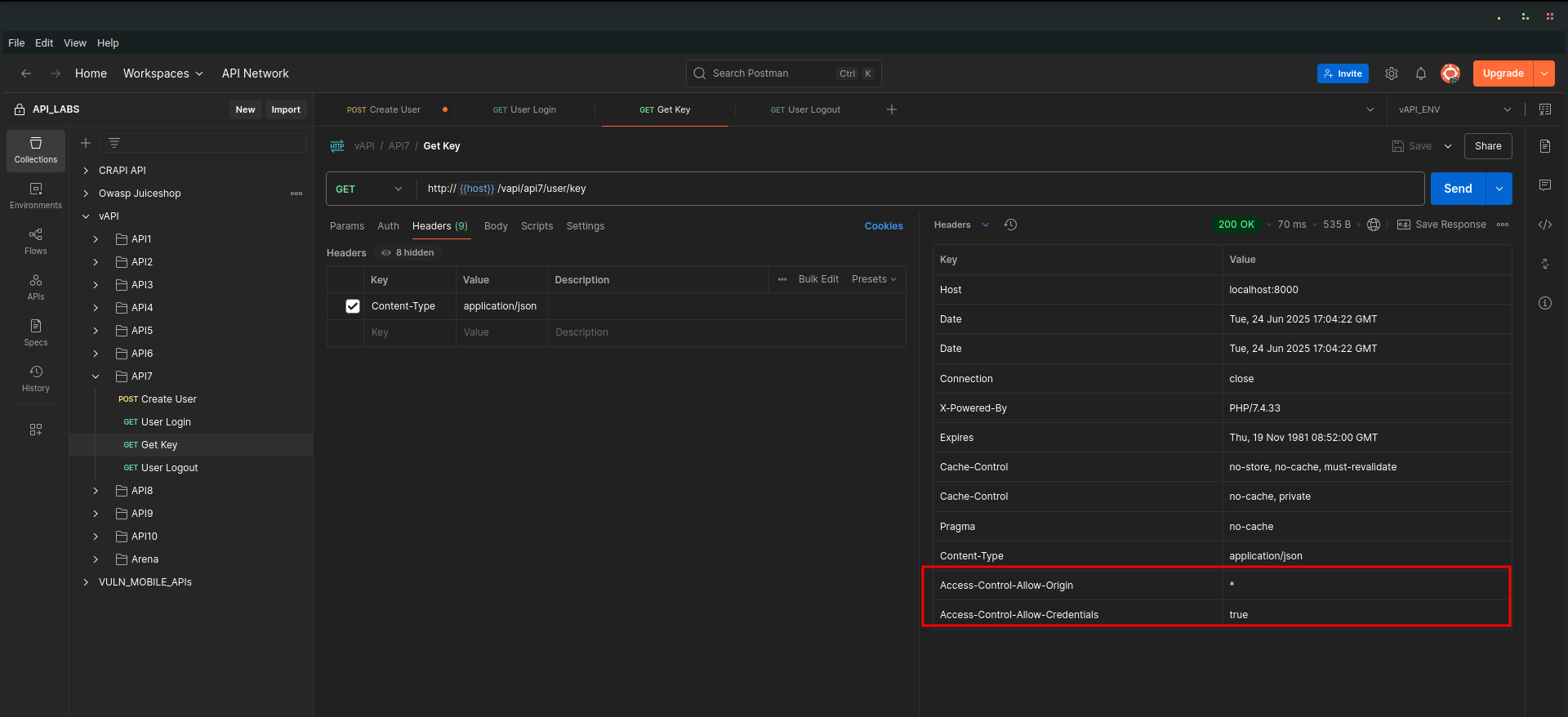This screenshot has width=1568, height=717.
Task: Open the notifications bell
Action: tap(1421, 73)
